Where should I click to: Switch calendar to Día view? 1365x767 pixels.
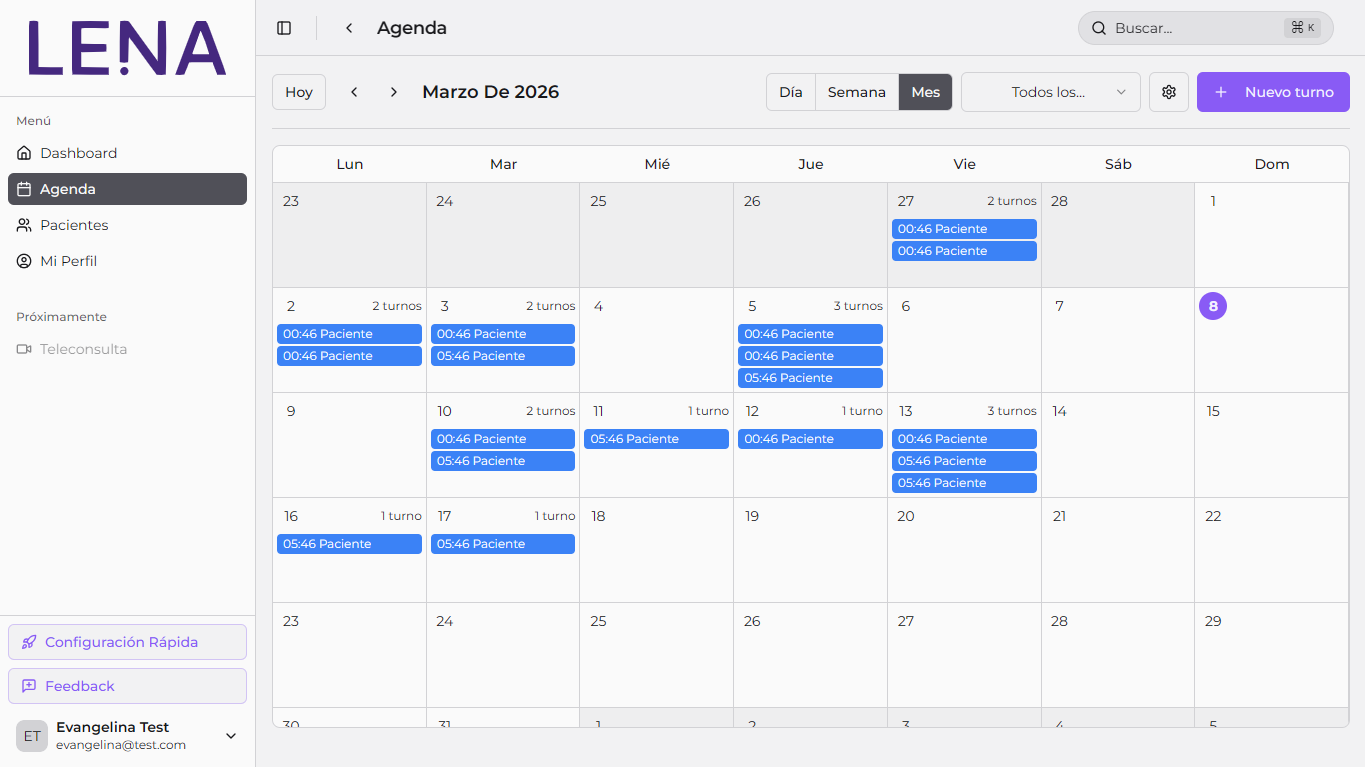(791, 92)
